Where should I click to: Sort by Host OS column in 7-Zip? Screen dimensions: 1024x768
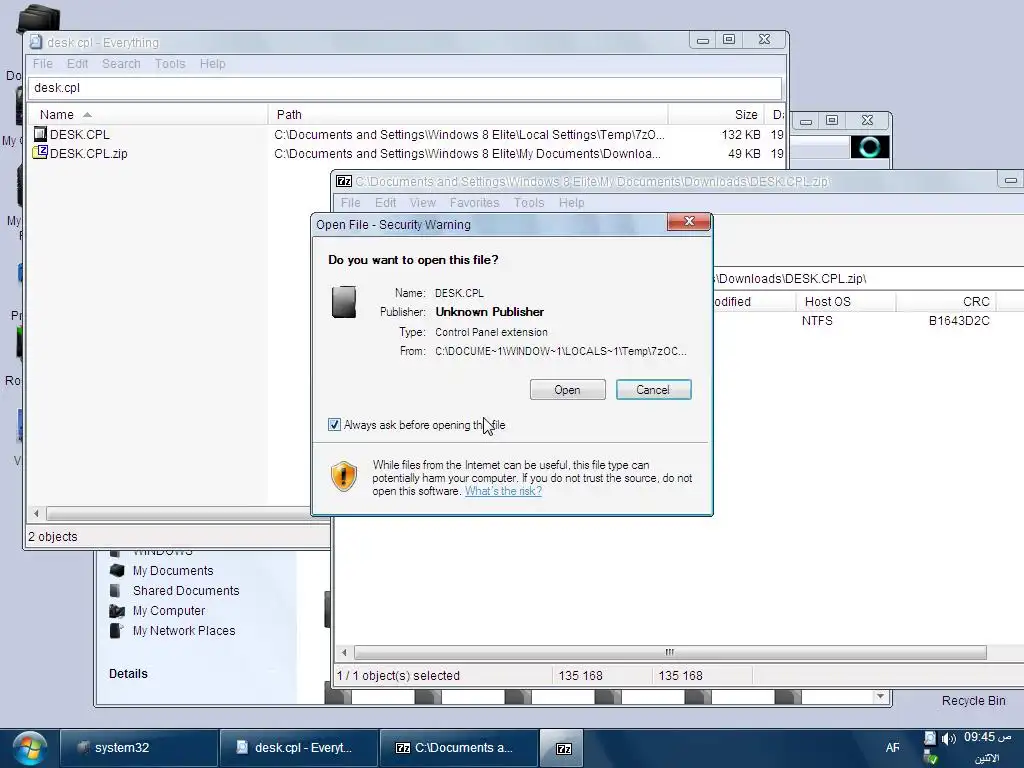pos(846,302)
